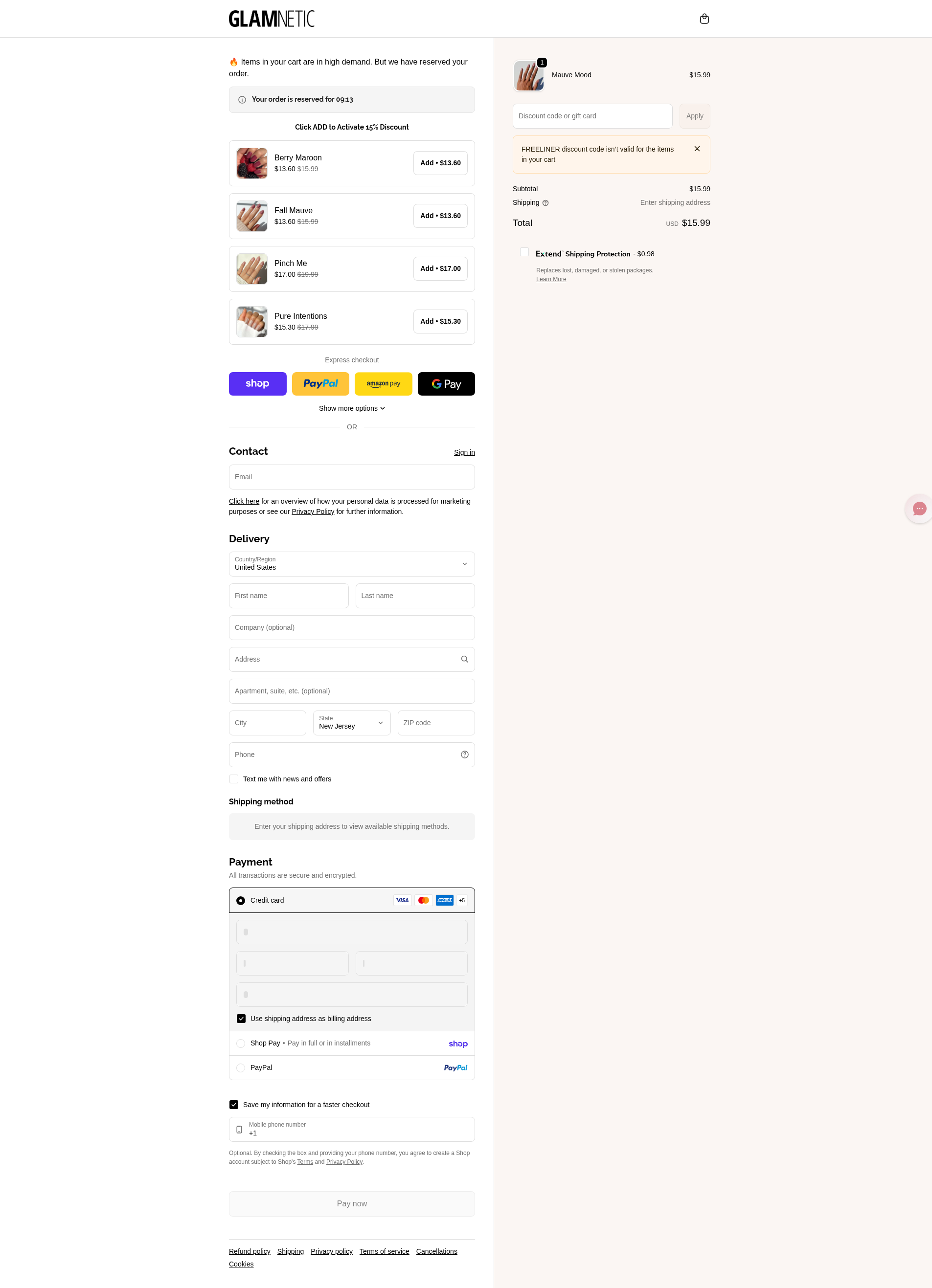932x1288 pixels.
Task: Click the shipping help question mark icon
Action: pyautogui.click(x=546, y=203)
